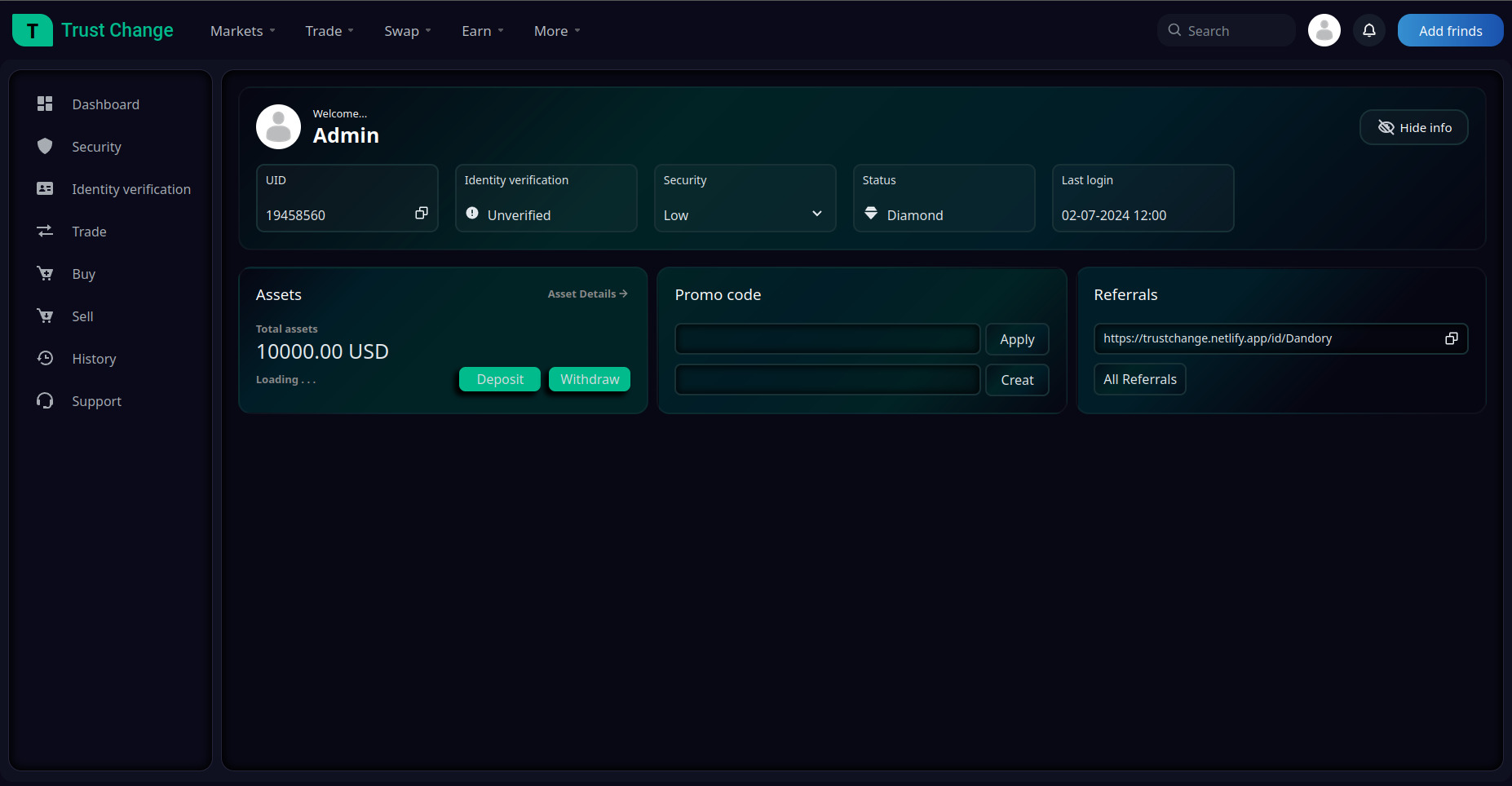Click the first promo code input field

(x=827, y=339)
